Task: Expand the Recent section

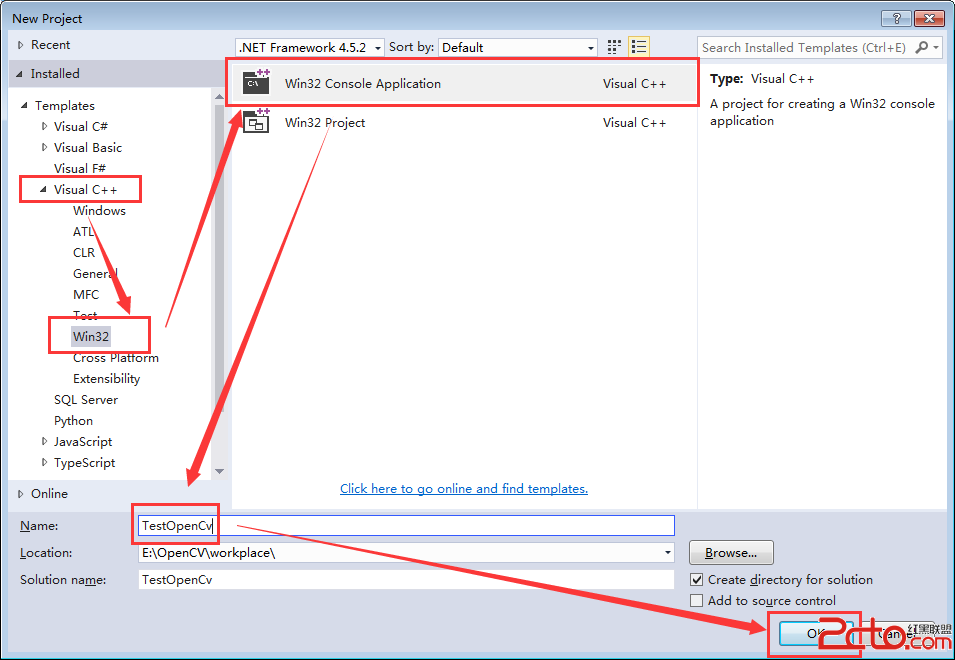Action: pos(21,45)
